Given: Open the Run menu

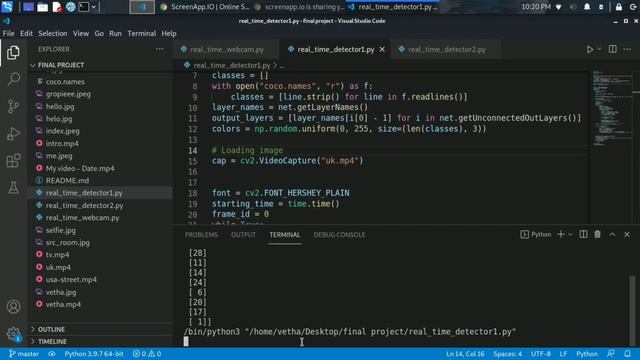Looking at the screenshot, I should (115, 33).
